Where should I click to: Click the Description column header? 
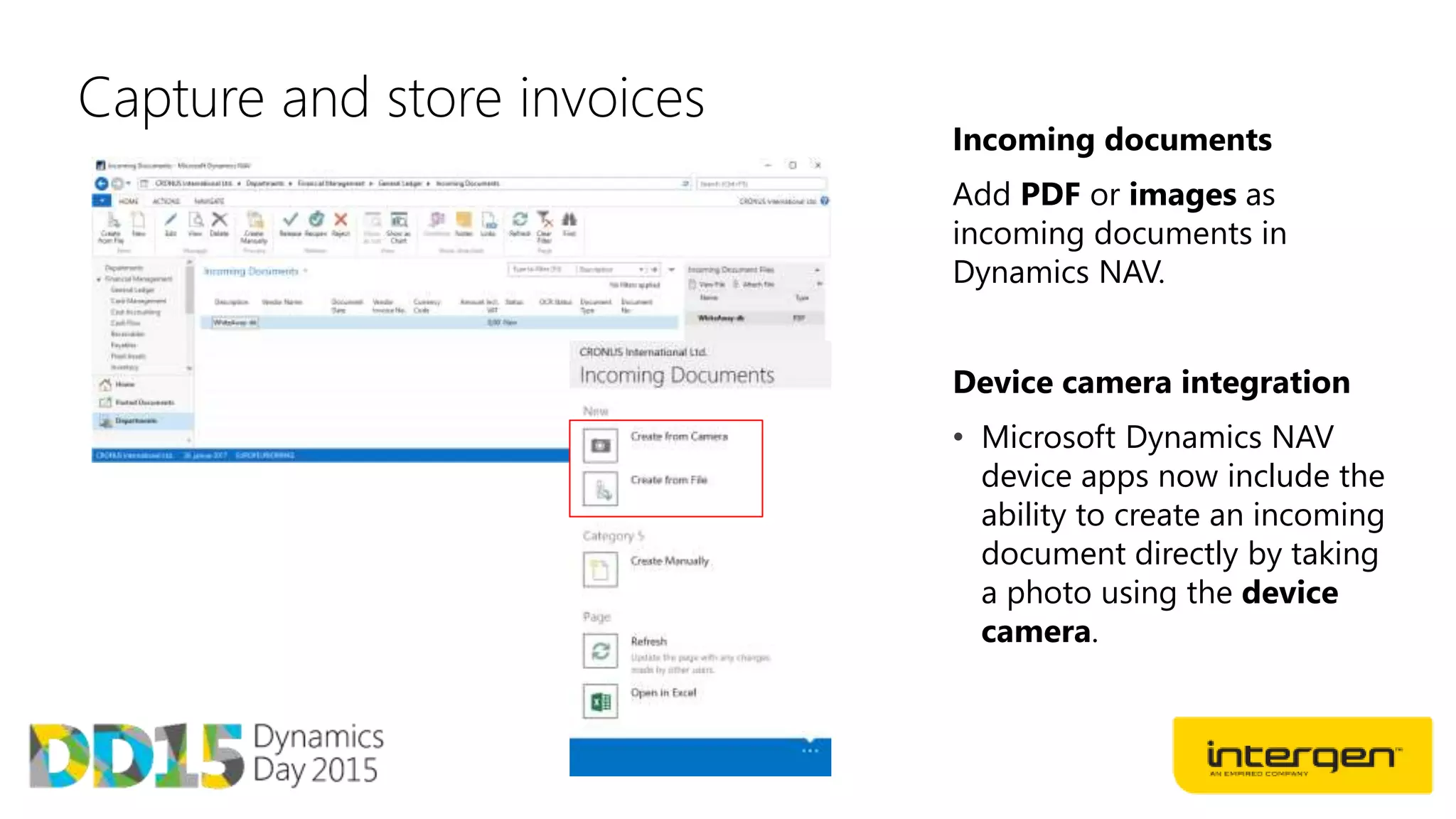[232, 302]
